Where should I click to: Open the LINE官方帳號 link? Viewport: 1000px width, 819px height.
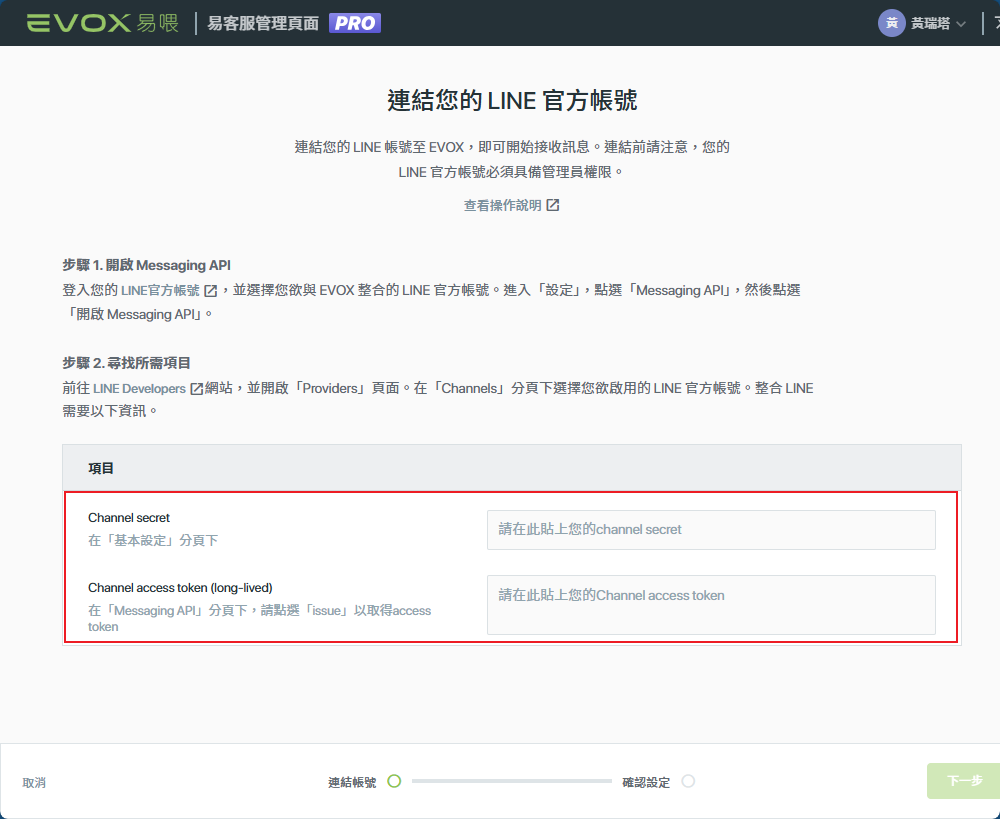tap(160, 290)
